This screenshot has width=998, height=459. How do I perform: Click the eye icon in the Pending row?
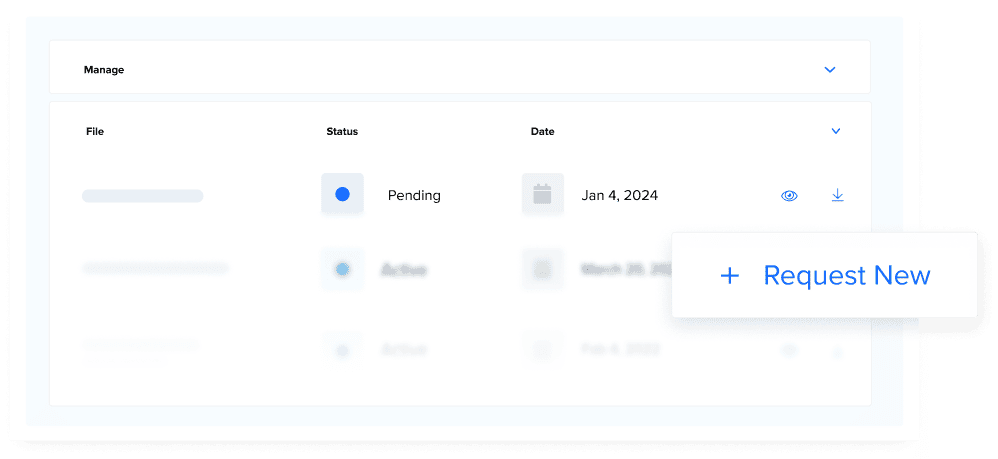pos(789,196)
